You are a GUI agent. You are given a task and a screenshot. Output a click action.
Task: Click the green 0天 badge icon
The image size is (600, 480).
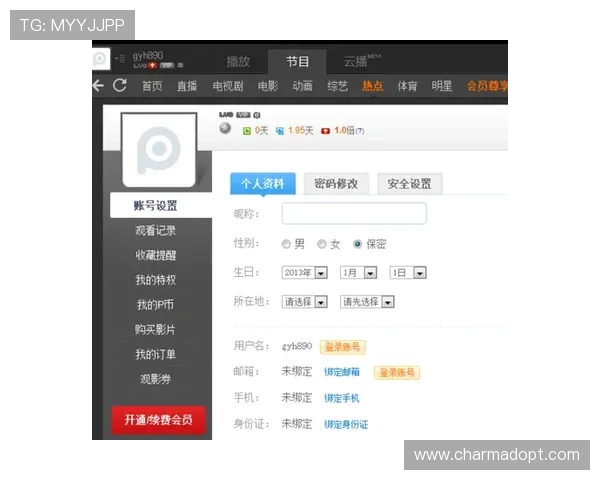point(247,131)
